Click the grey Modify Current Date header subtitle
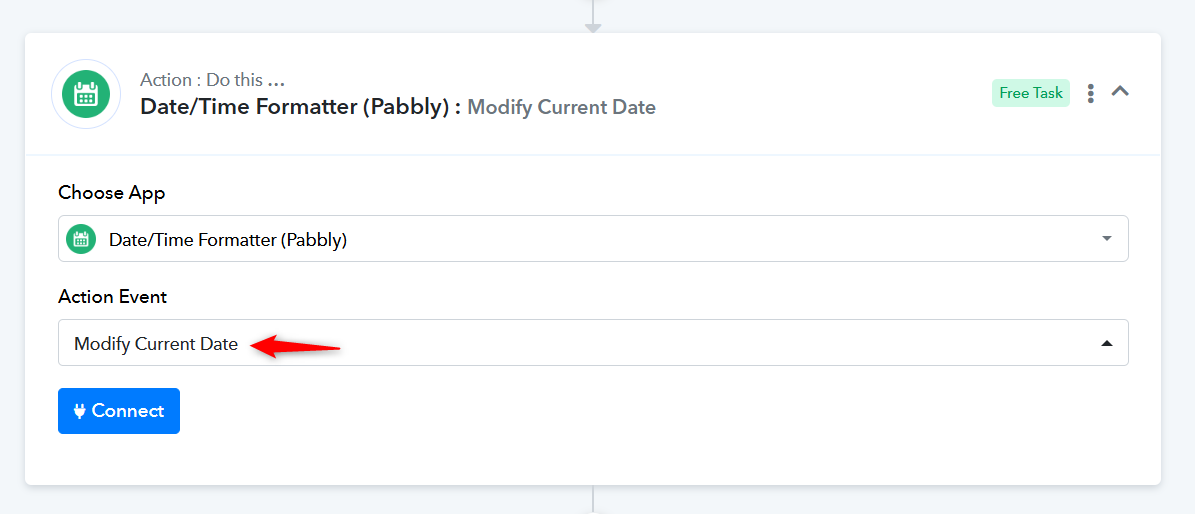1195x514 pixels. pos(561,108)
